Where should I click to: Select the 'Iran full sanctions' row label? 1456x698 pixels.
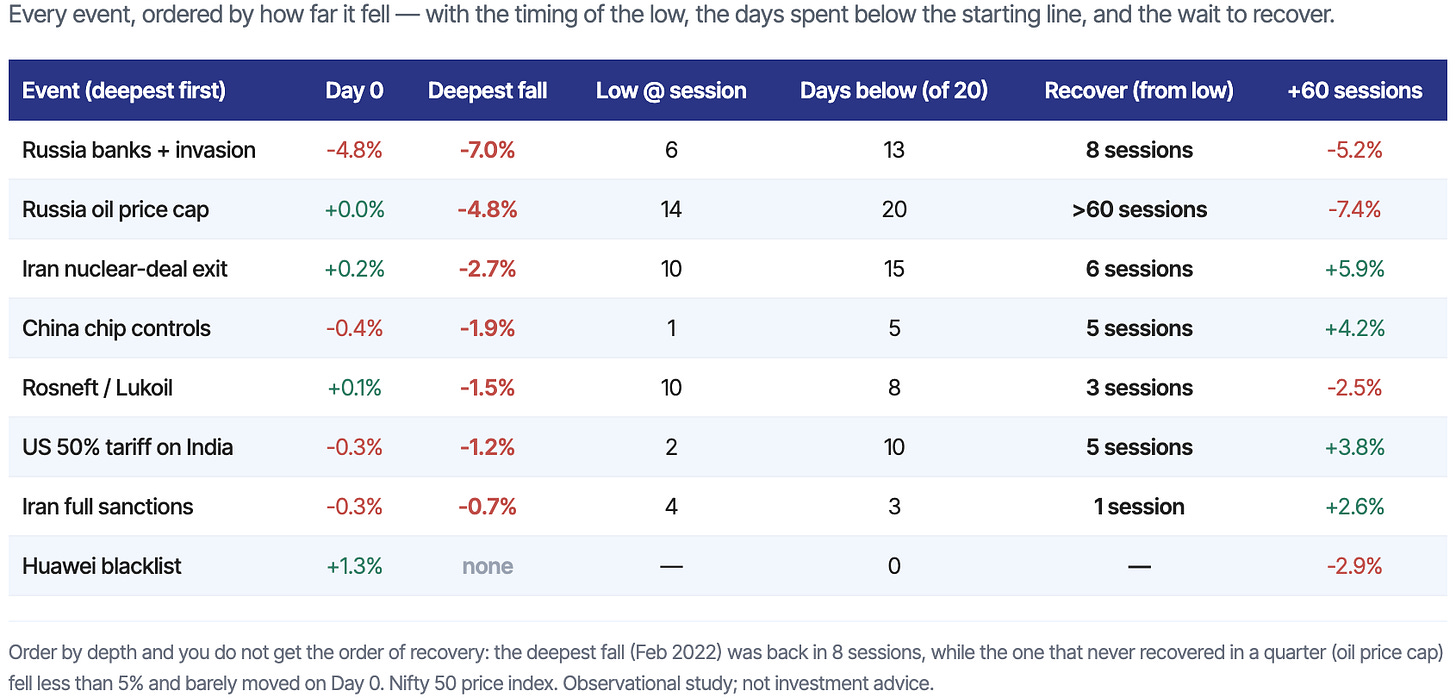[108, 507]
